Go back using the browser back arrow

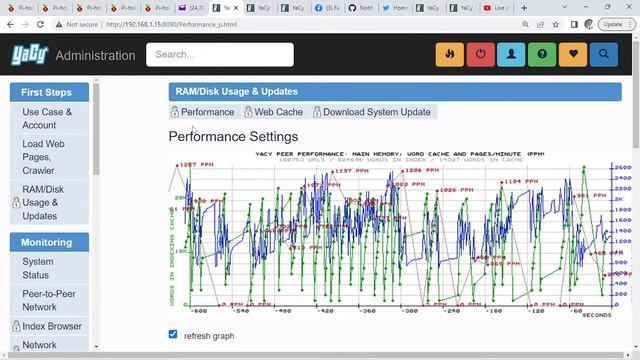10,24
